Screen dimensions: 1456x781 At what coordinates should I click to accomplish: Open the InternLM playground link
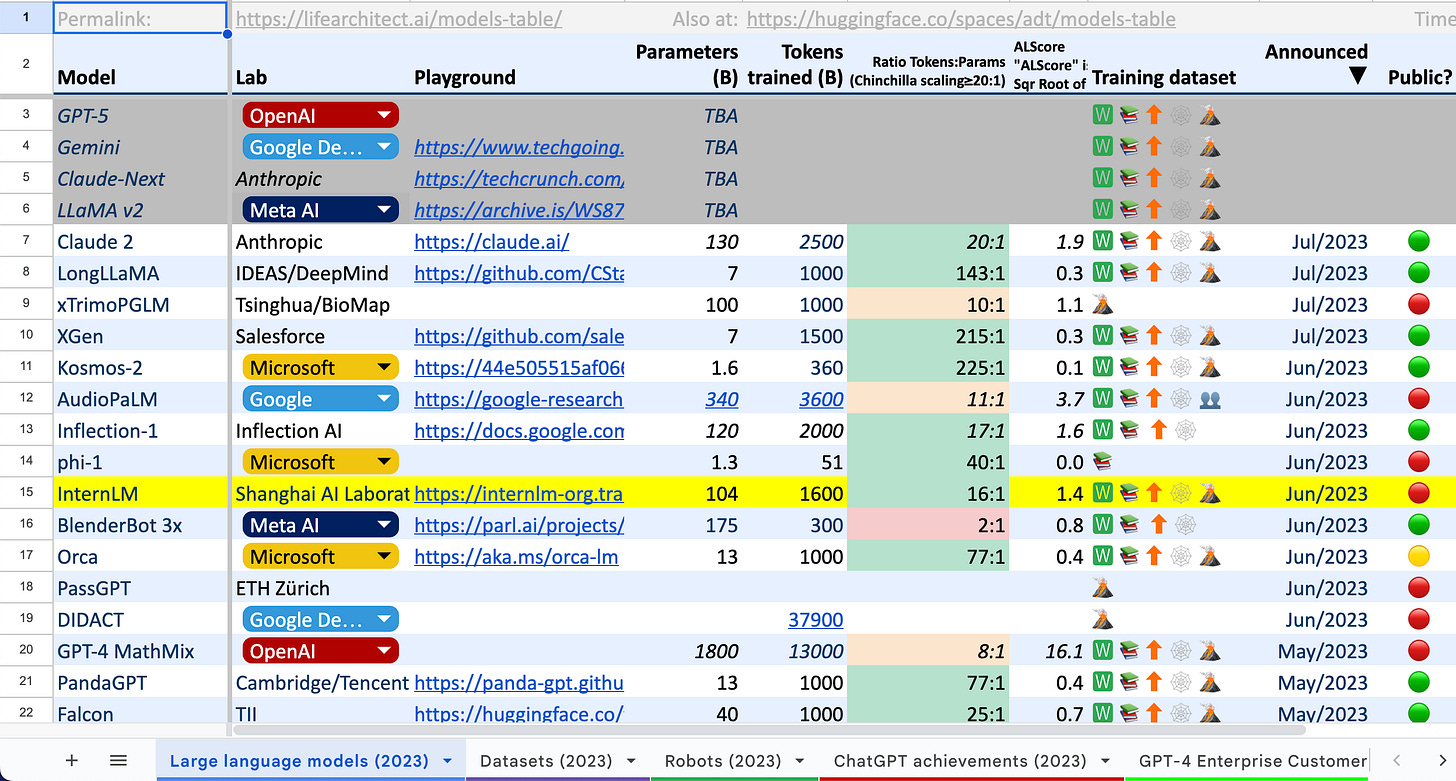(x=519, y=493)
